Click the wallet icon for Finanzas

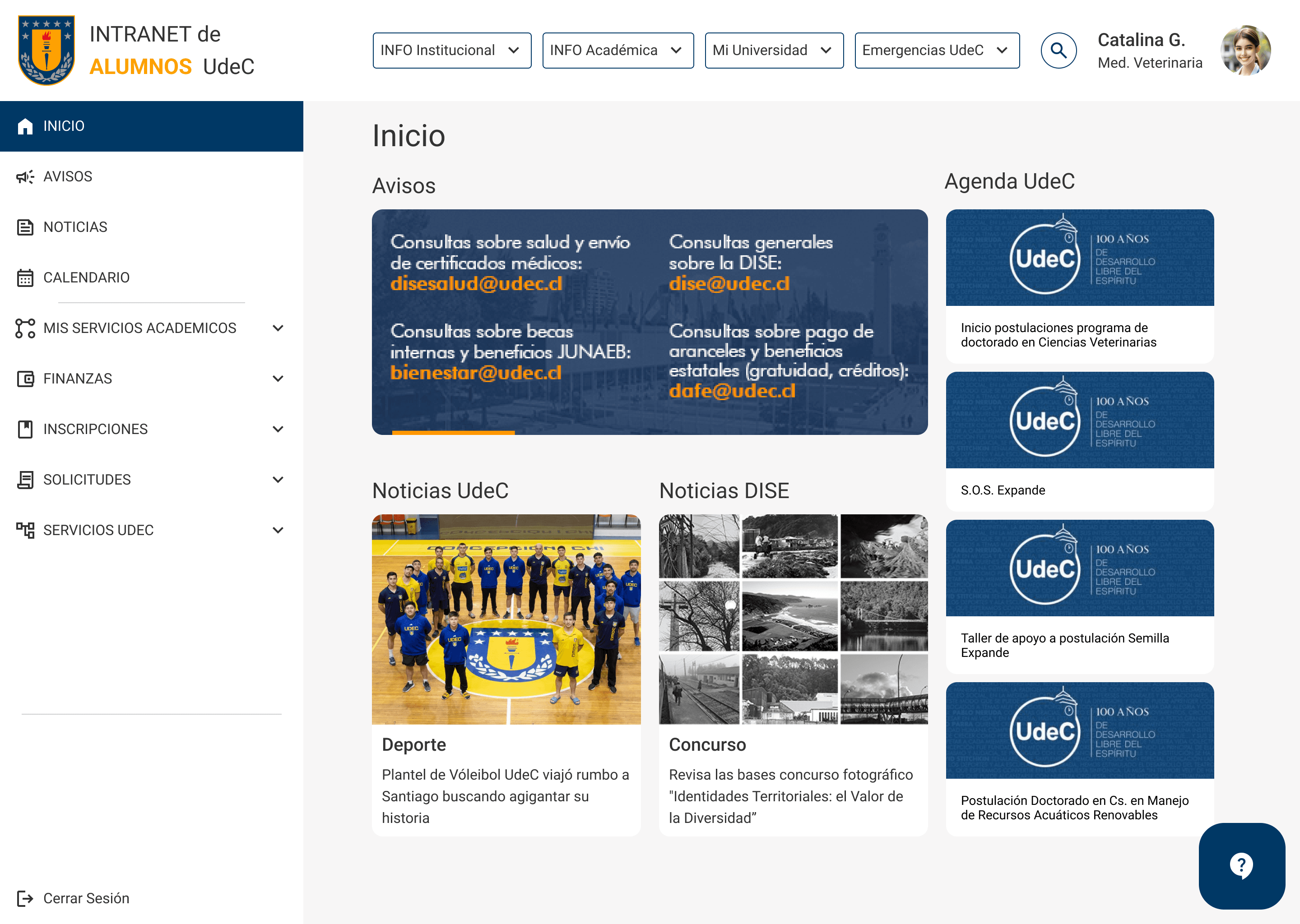point(25,379)
